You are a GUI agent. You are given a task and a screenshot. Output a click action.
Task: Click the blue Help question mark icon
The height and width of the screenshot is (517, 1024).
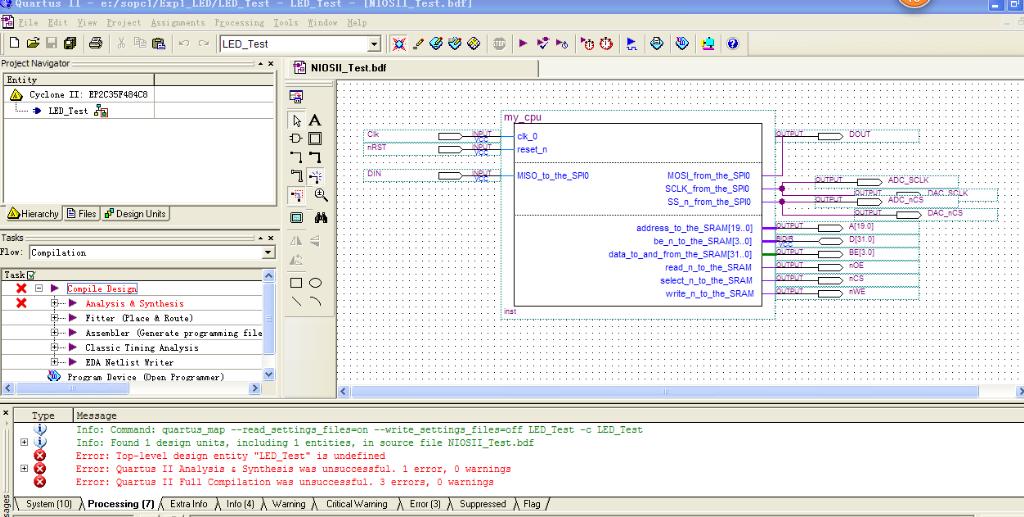pyautogui.click(x=733, y=44)
